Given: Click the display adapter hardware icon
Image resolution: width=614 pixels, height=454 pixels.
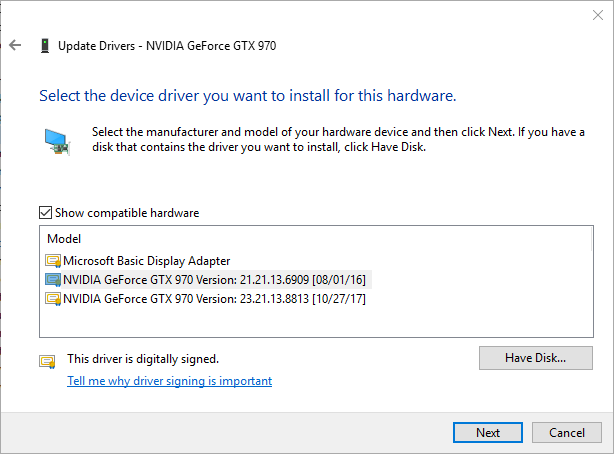Looking at the screenshot, I should 57,142.
